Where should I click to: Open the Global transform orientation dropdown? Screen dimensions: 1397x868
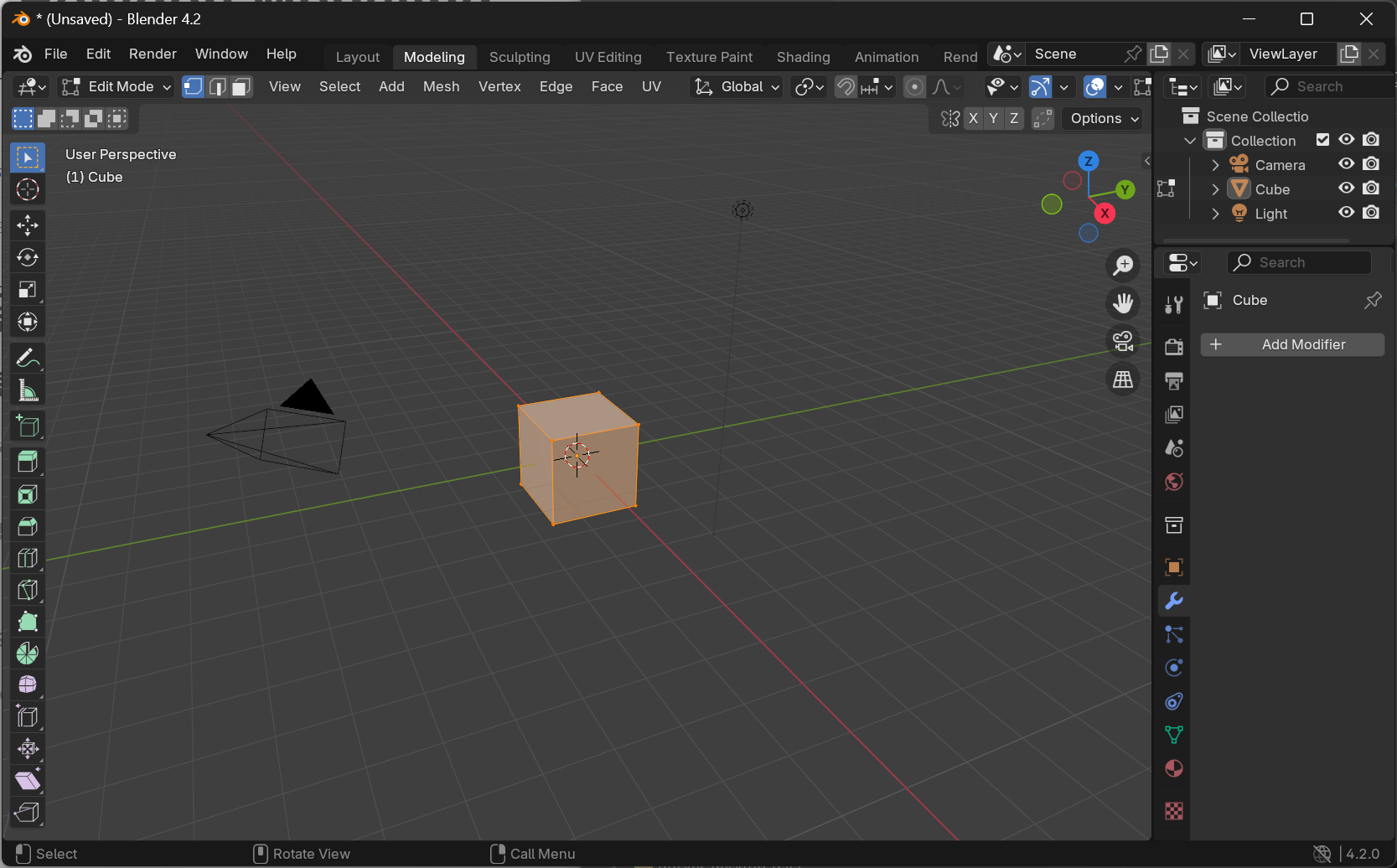[x=737, y=86]
